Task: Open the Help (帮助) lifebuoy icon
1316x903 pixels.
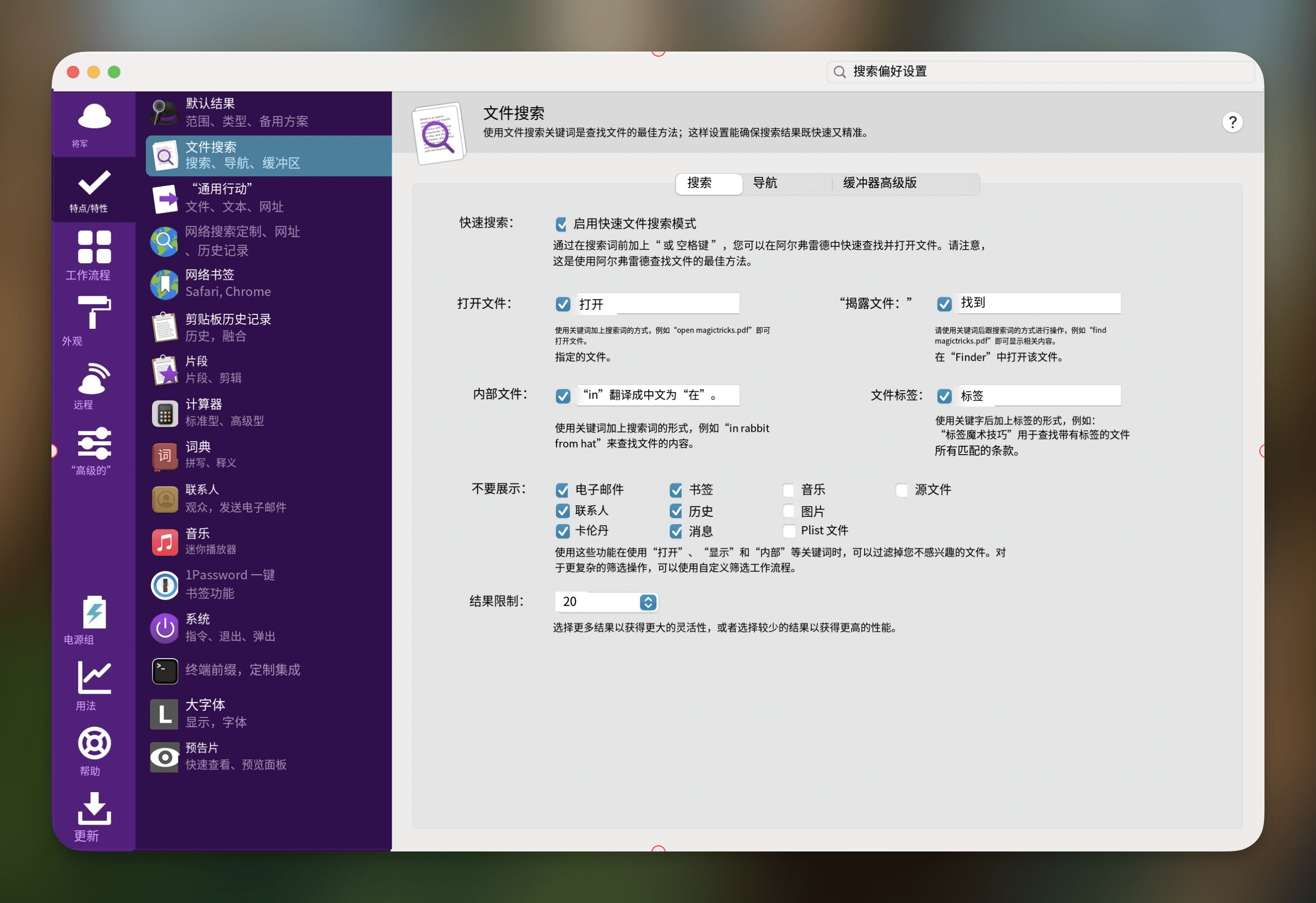Action: 94,743
